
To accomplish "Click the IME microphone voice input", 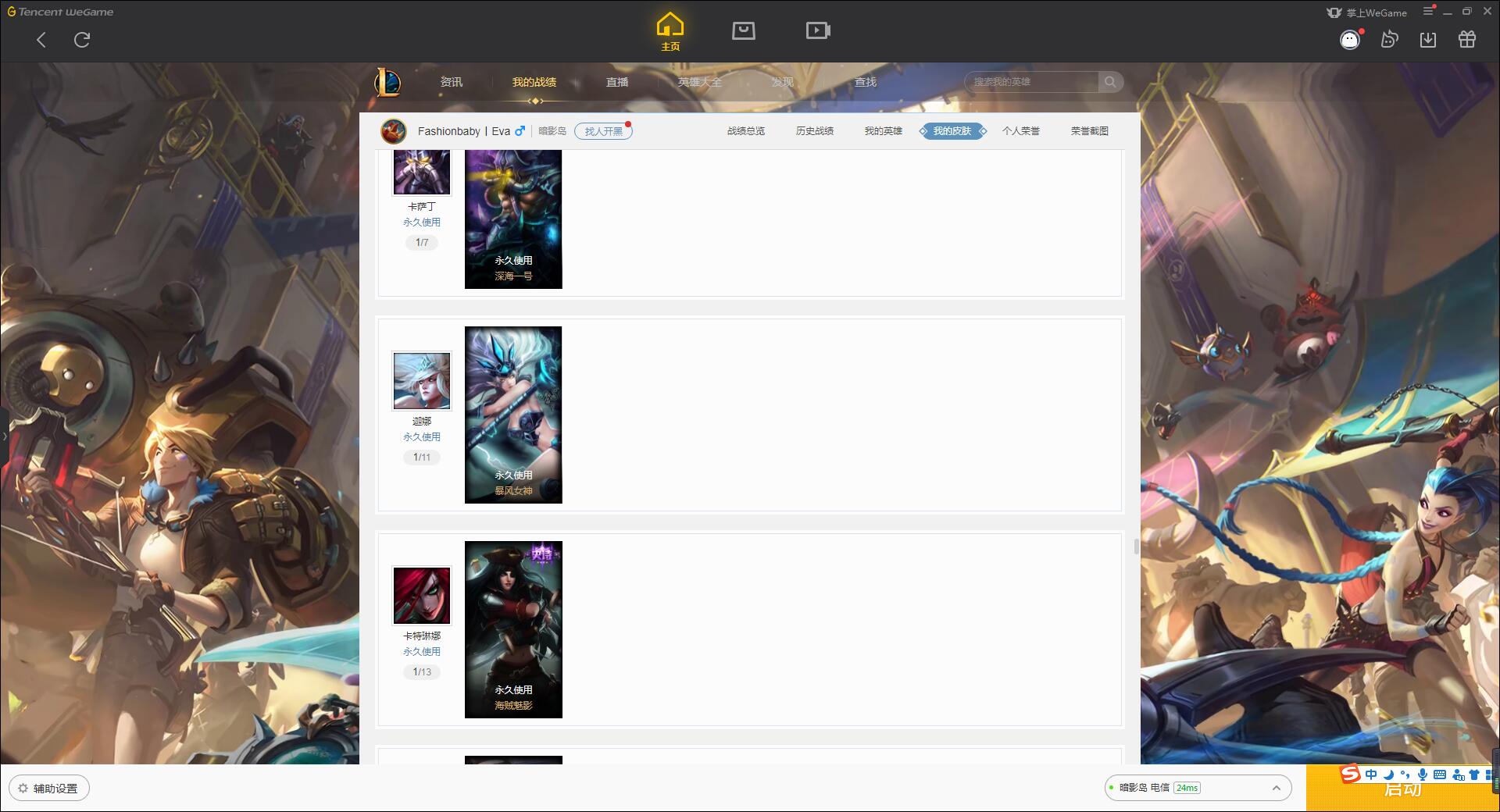I will [1423, 775].
